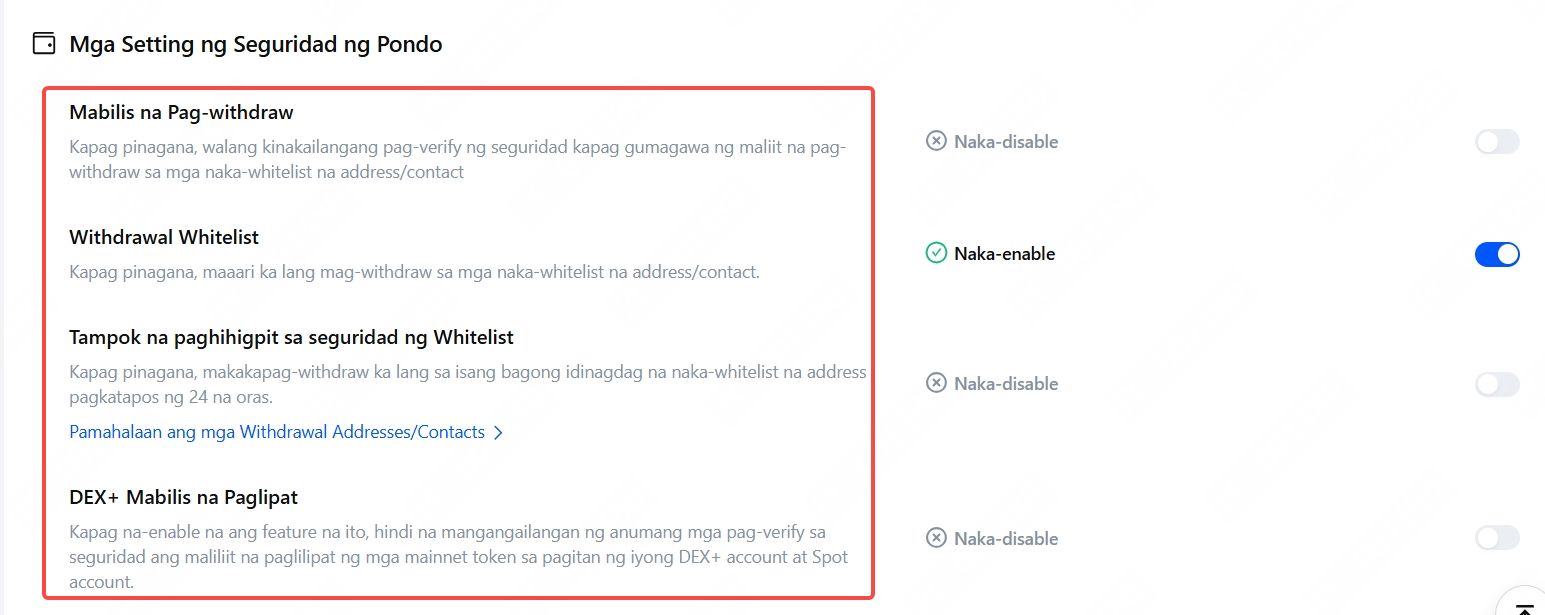
Task: Open Pamahalaan ang mga Withdrawal Addresses/Contacts link
Action: (277, 433)
